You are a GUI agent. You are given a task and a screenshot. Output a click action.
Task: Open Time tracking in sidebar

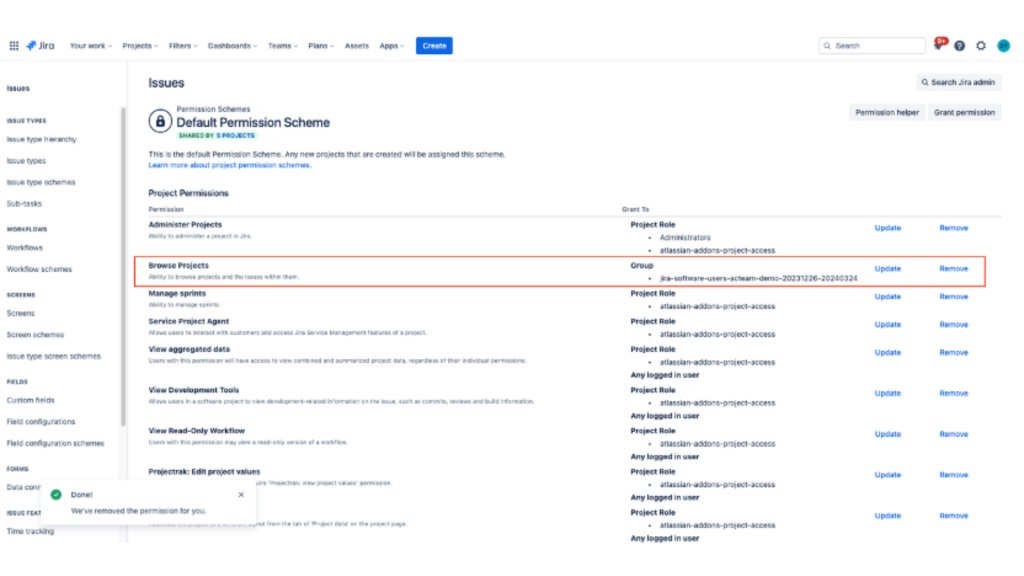pos(31,532)
